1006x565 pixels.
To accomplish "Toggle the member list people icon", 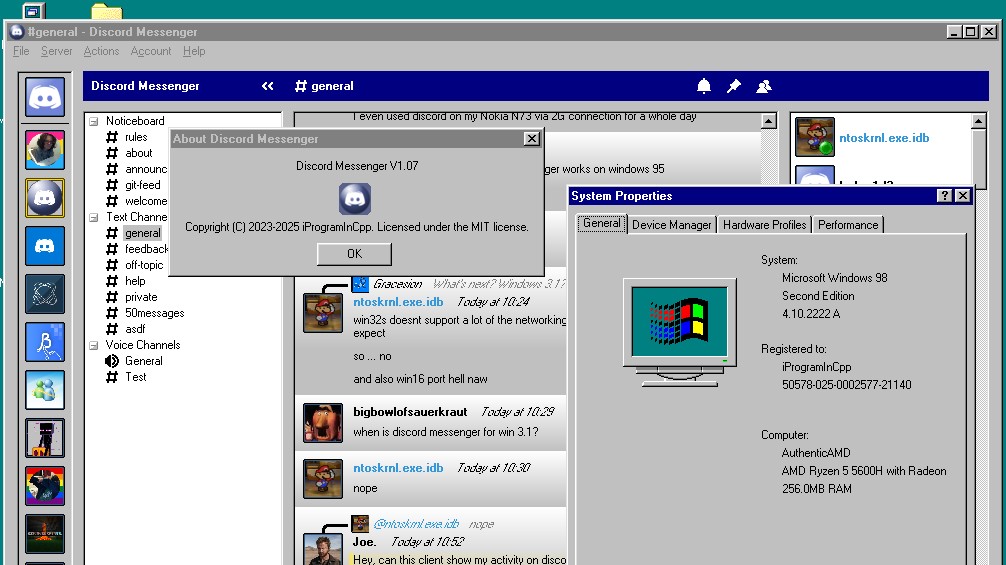I will [764, 87].
